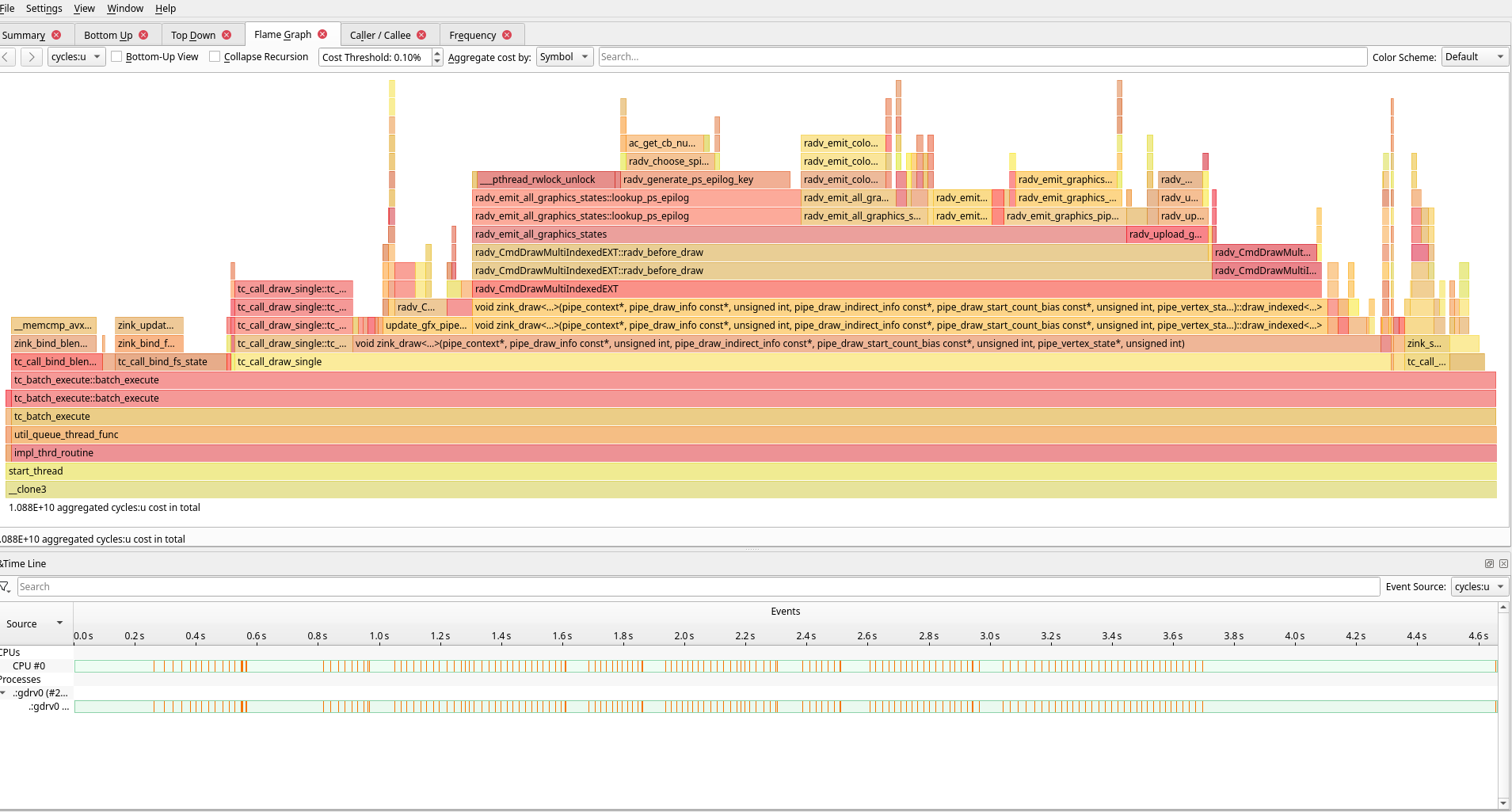The width and height of the screenshot is (1512, 812).
Task: Close the Frequency tab via its red icon
Action: [507, 35]
